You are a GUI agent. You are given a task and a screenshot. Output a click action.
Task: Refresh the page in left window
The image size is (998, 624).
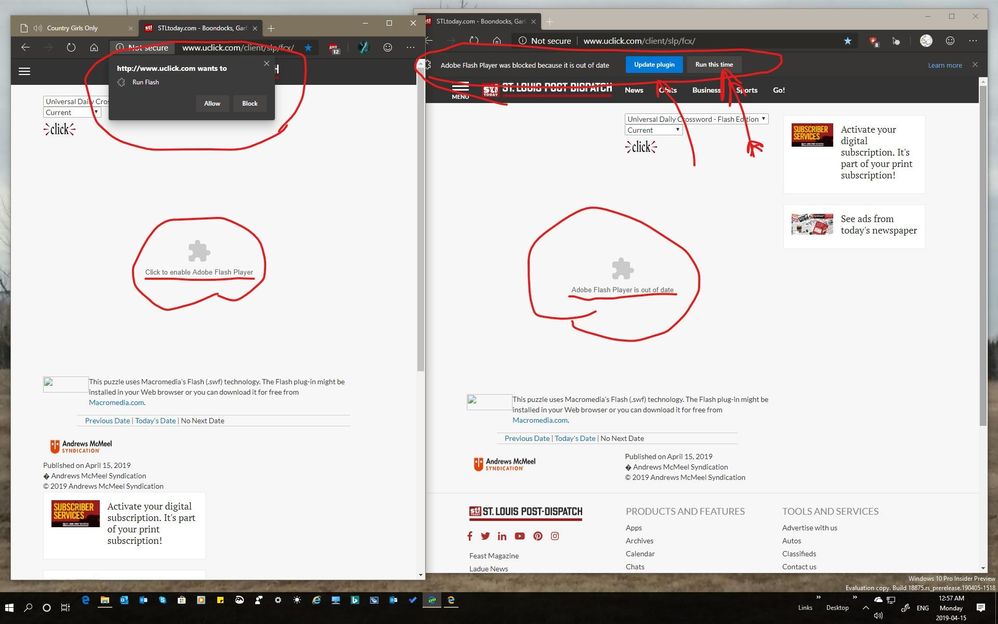[x=71, y=47]
